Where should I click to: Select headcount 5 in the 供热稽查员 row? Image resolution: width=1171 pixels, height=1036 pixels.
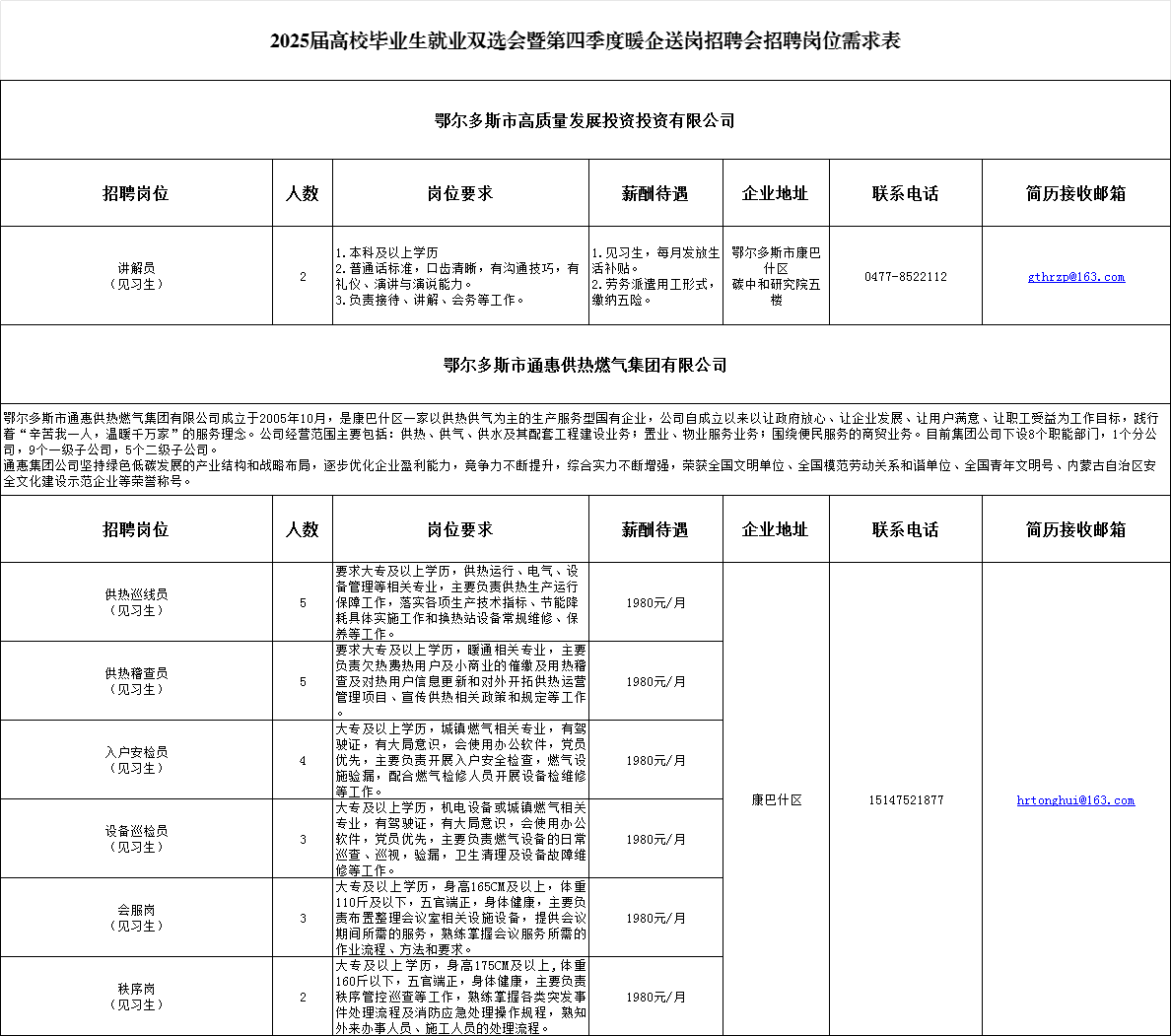click(x=303, y=682)
